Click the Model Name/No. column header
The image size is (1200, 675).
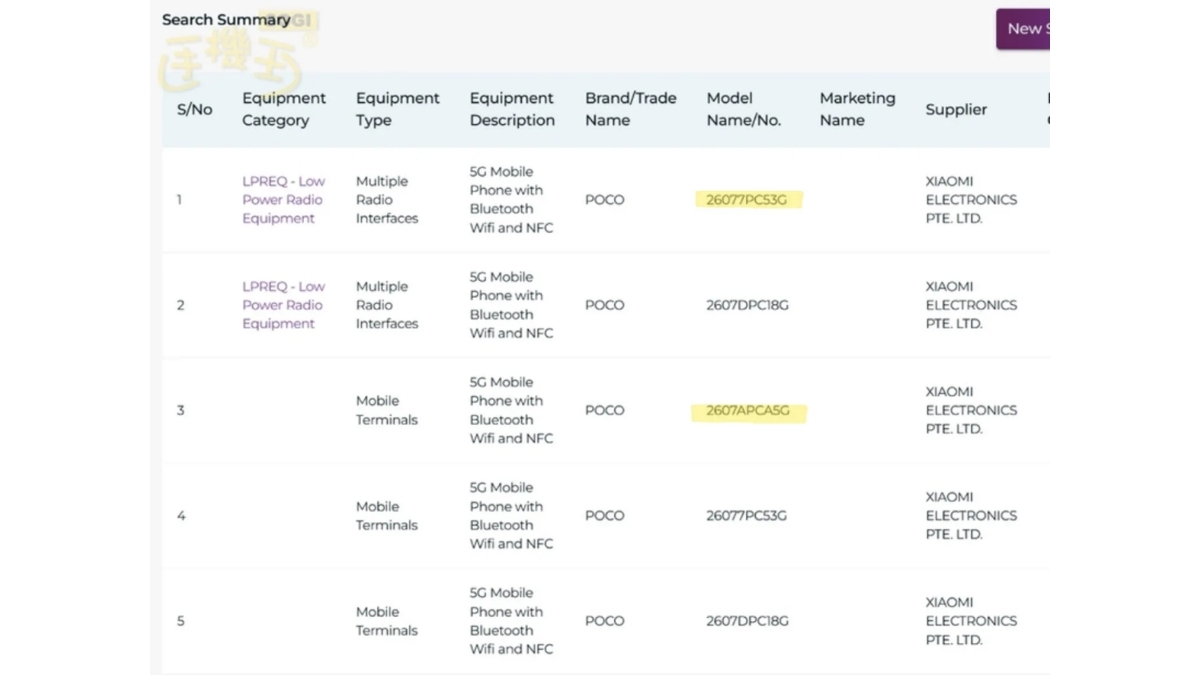[x=744, y=109]
